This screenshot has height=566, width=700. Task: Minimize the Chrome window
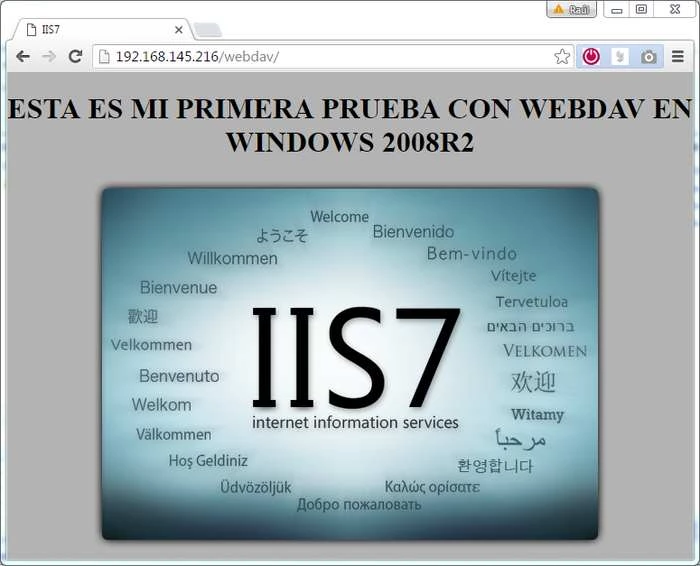(x=617, y=9)
